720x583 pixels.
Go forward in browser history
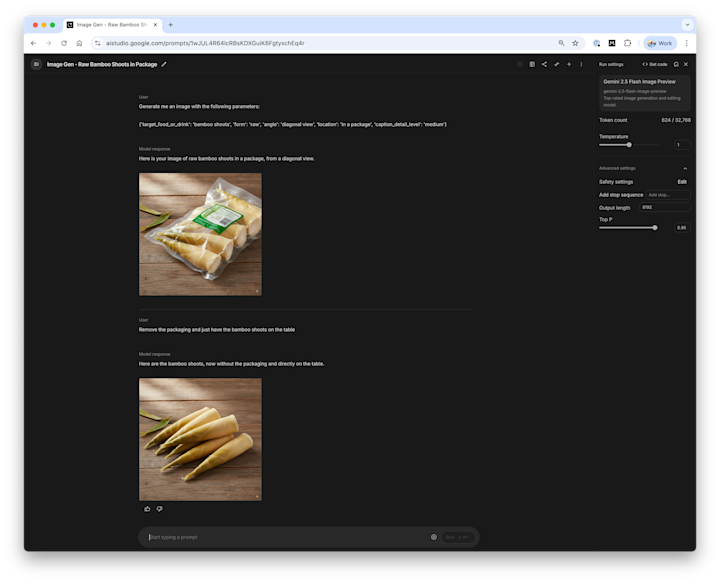coord(48,43)
